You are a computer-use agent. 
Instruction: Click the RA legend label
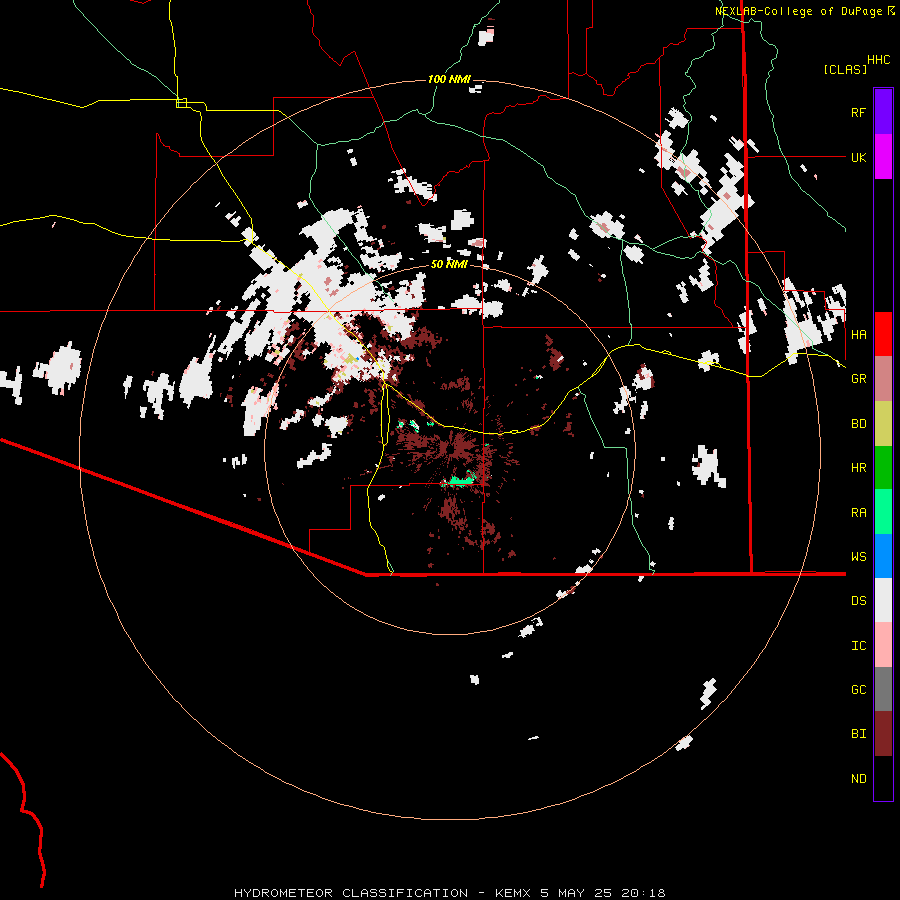click(x=858, y=512)
